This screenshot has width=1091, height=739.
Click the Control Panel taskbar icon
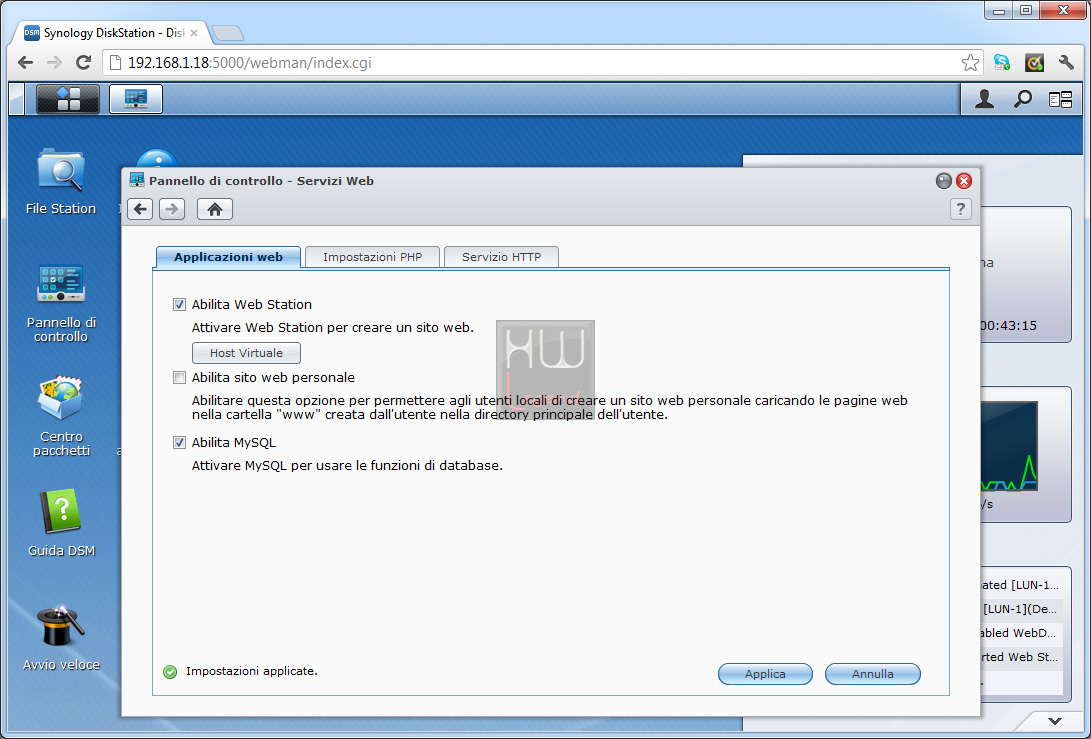click(x=136, y=99)
